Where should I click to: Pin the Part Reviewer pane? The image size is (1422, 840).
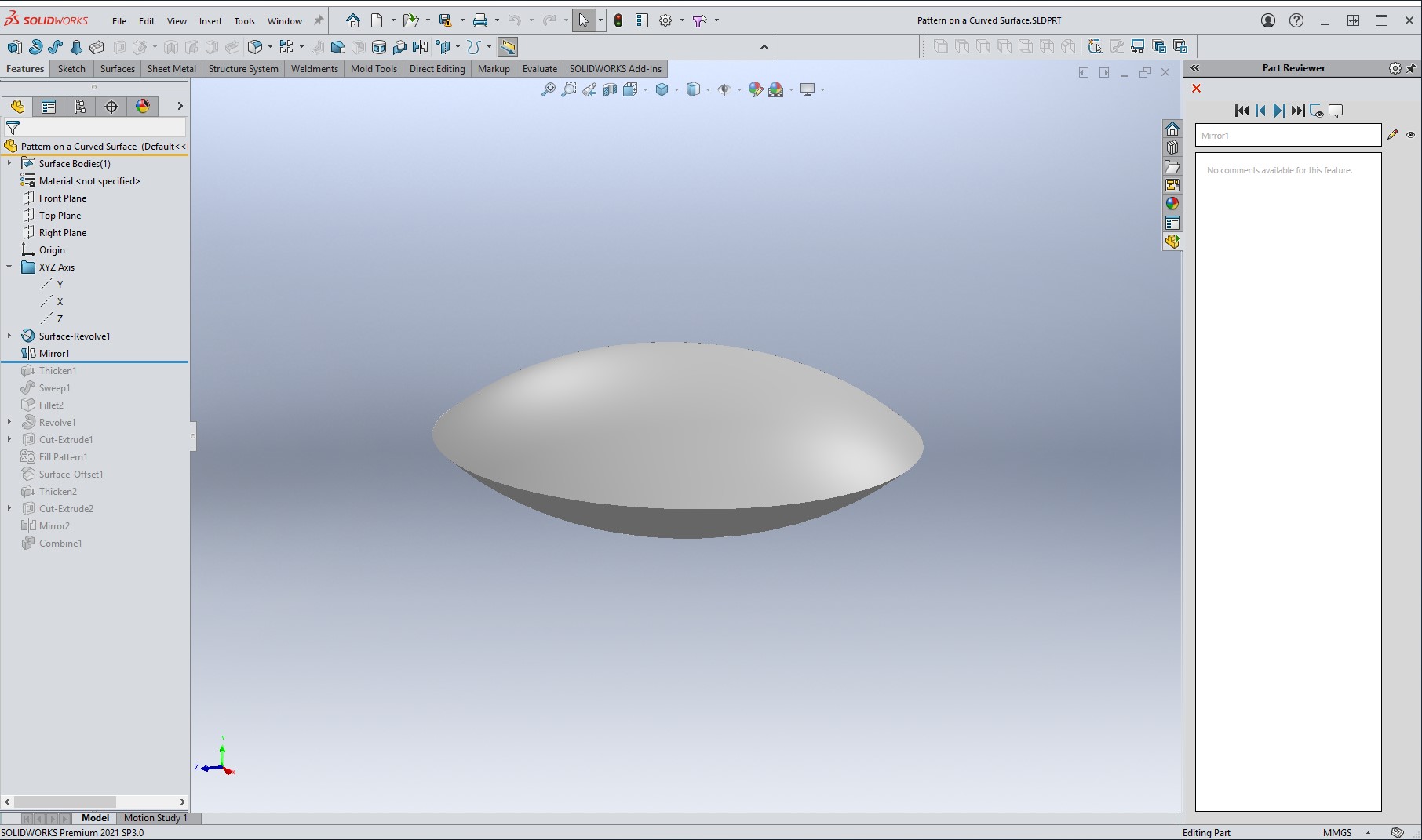(1411, 68)
